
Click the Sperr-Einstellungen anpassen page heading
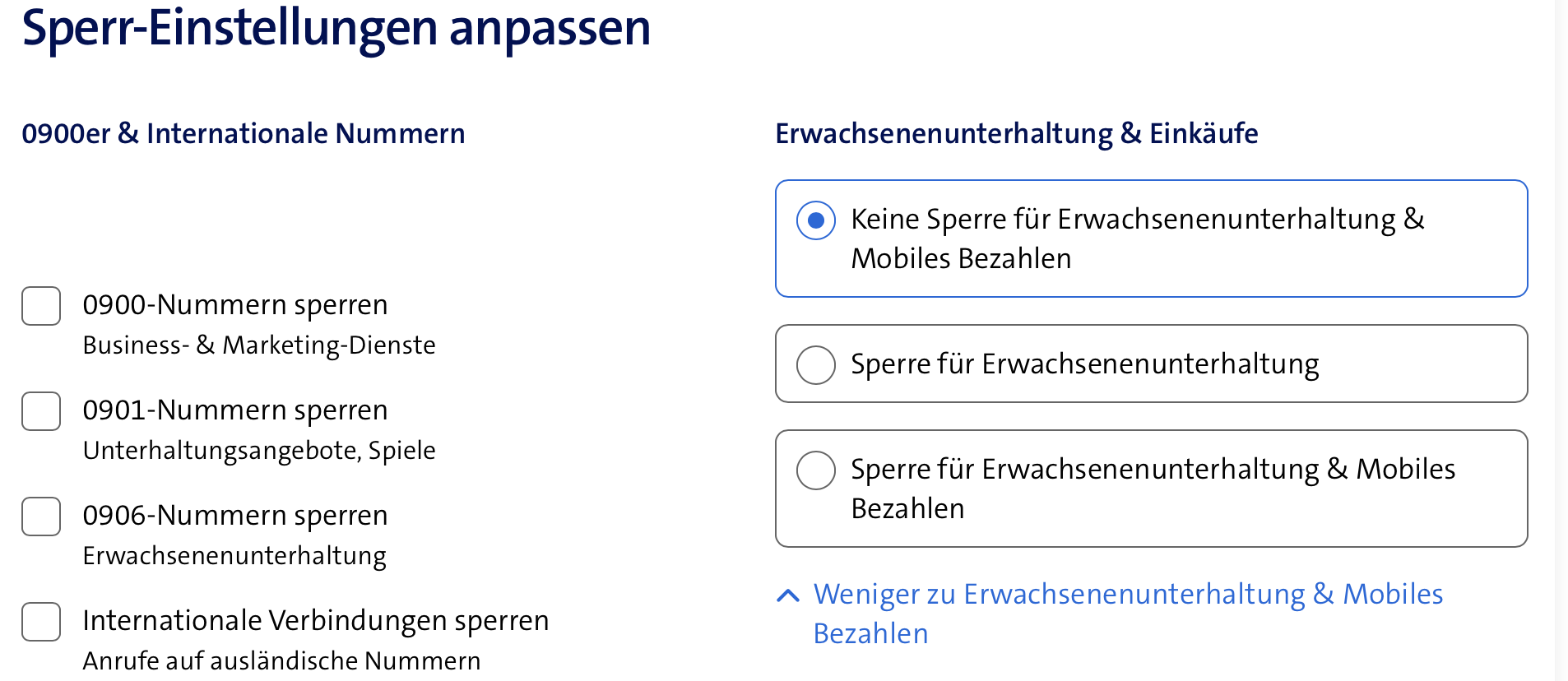click(x=336, y=28)
